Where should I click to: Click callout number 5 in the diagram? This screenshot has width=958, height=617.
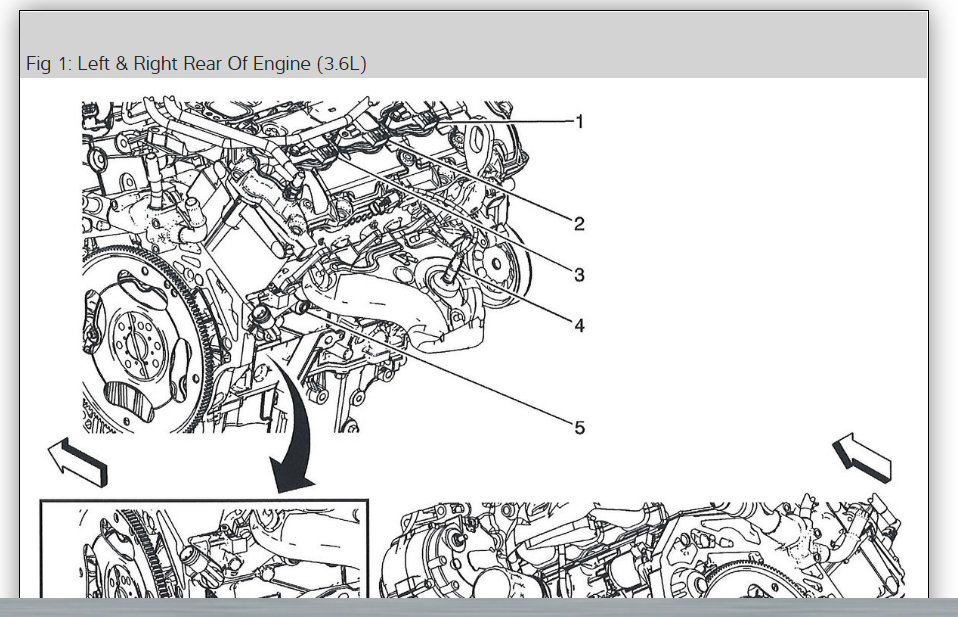click(x=579, y=428)
